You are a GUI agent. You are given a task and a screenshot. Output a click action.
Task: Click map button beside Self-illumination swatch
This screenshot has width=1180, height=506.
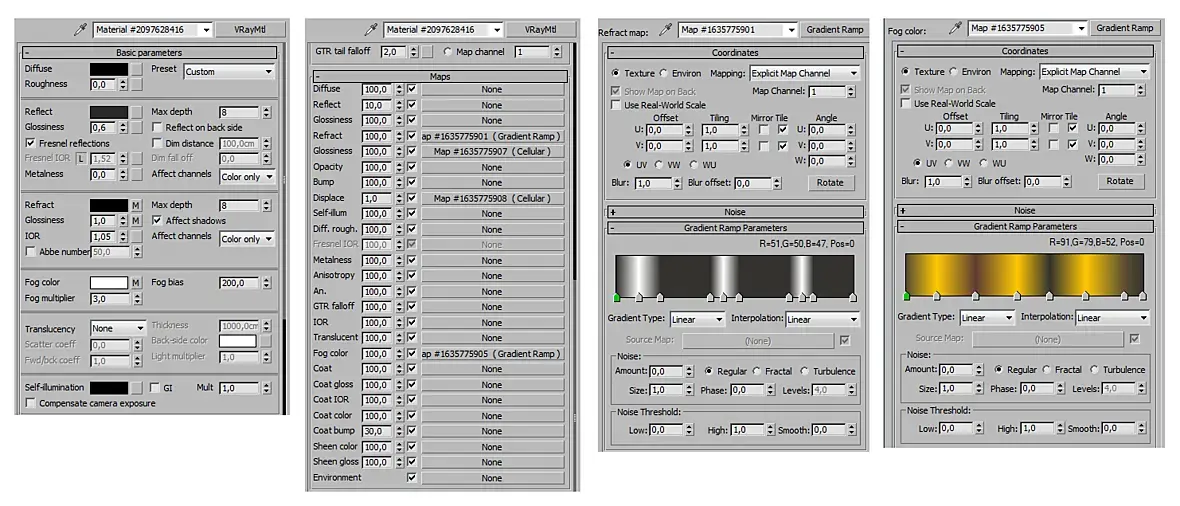click(136, 388)
